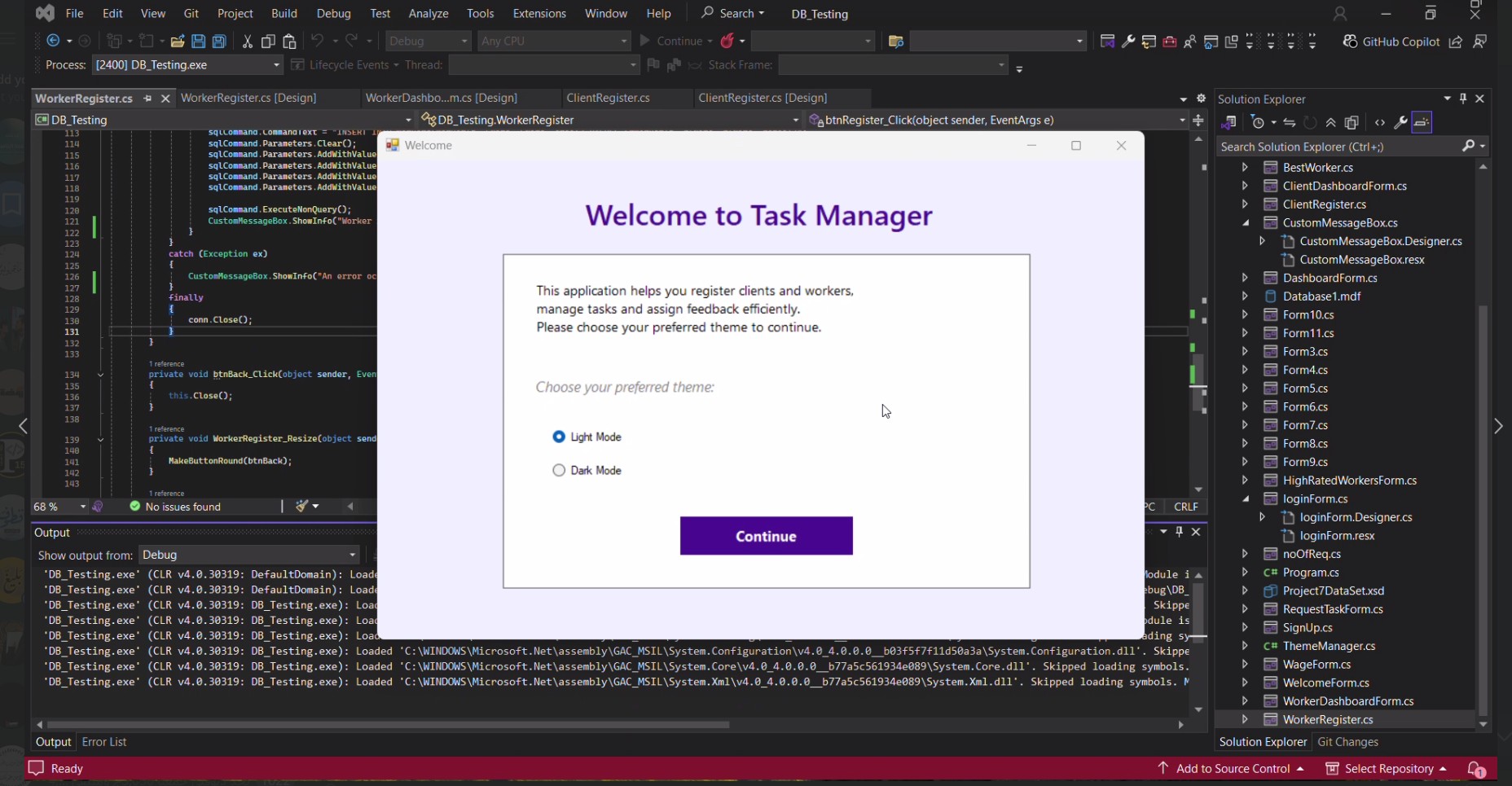Click Preview Selected Items icon

click(1422, 122)
